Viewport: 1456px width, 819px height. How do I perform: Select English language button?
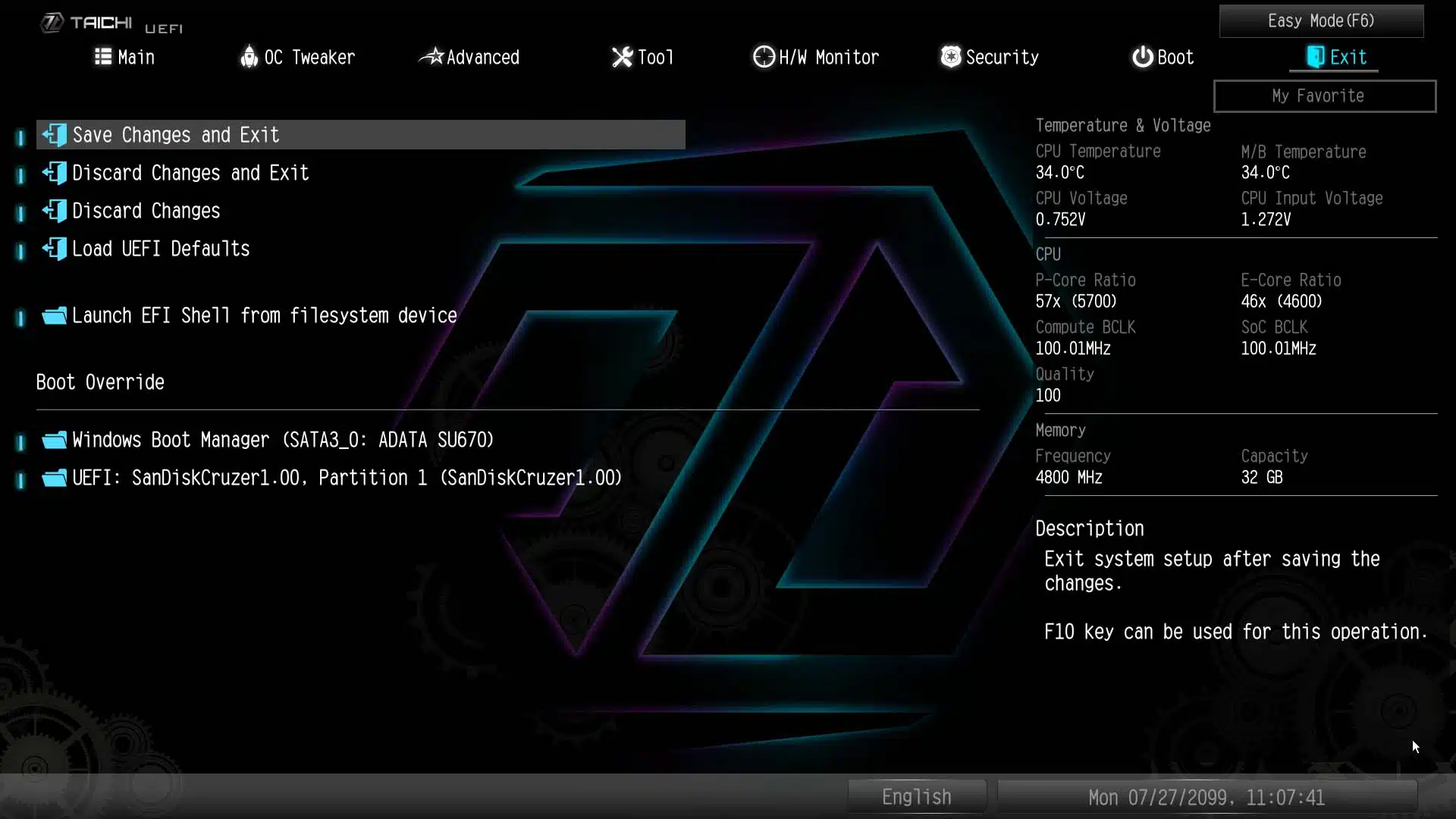tap(917, 797)
